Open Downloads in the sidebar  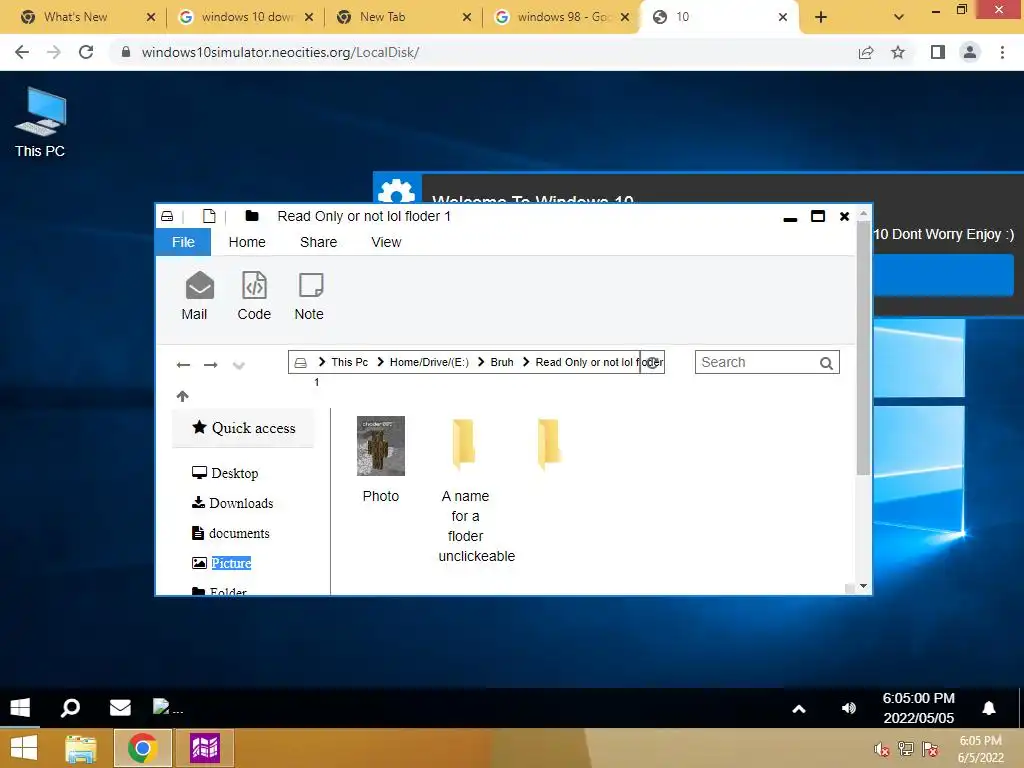(x=232, y=503)
